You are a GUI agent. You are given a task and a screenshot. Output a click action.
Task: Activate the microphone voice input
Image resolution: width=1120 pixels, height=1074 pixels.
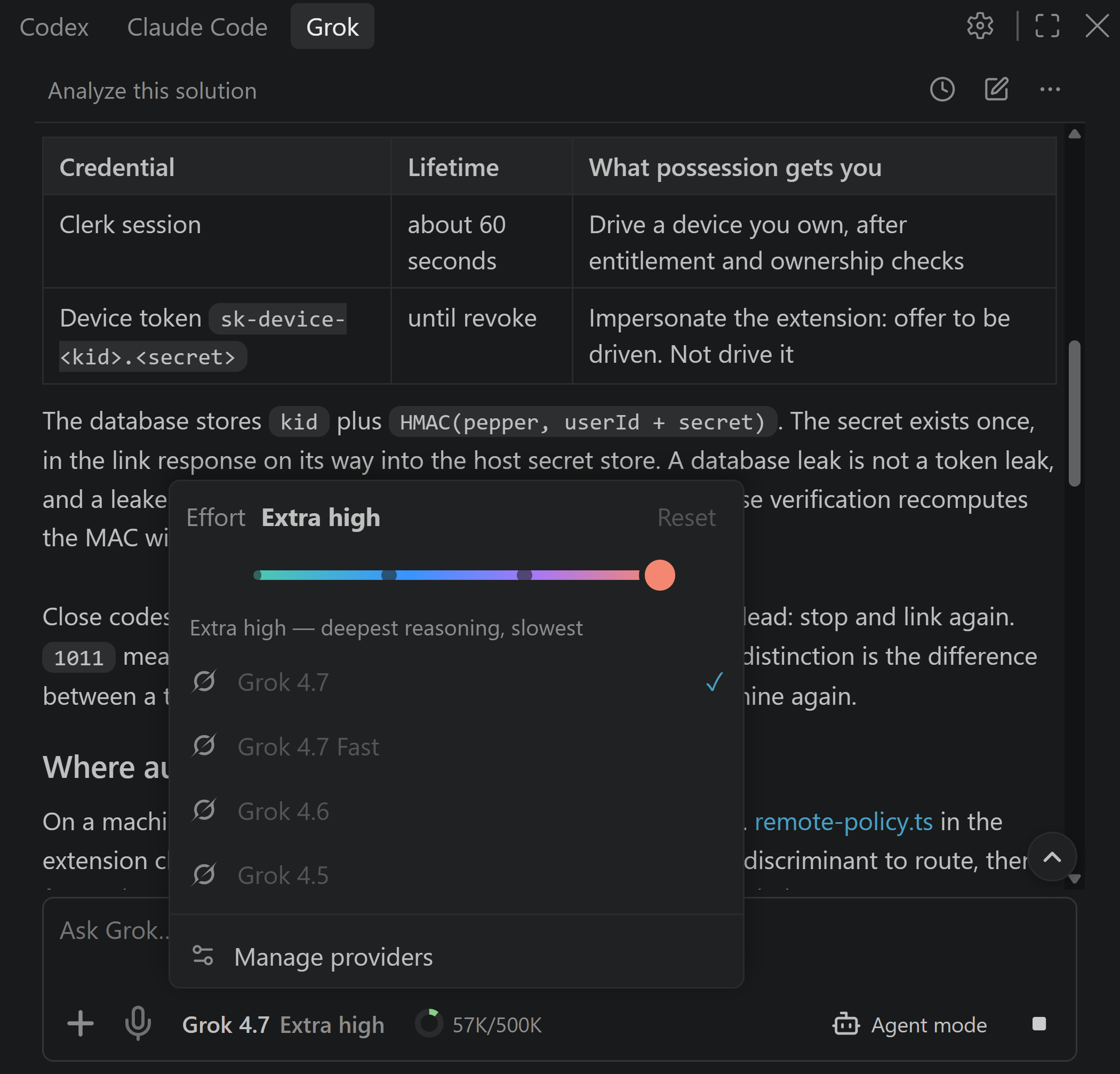point(138,1024)
